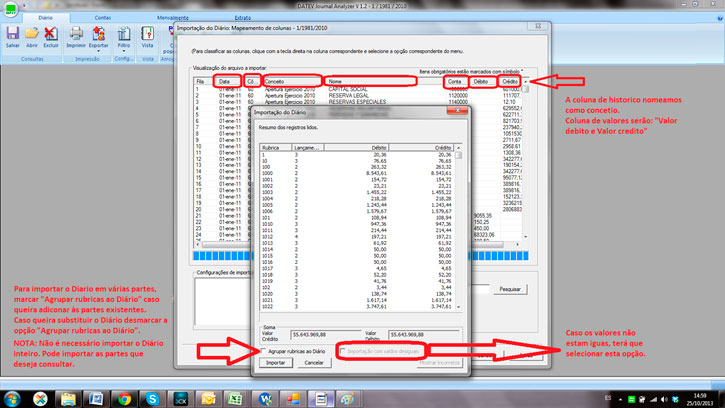Click the Valor Crédito sum field
Viewport: 725px width, 408px height.
[326, 334]
